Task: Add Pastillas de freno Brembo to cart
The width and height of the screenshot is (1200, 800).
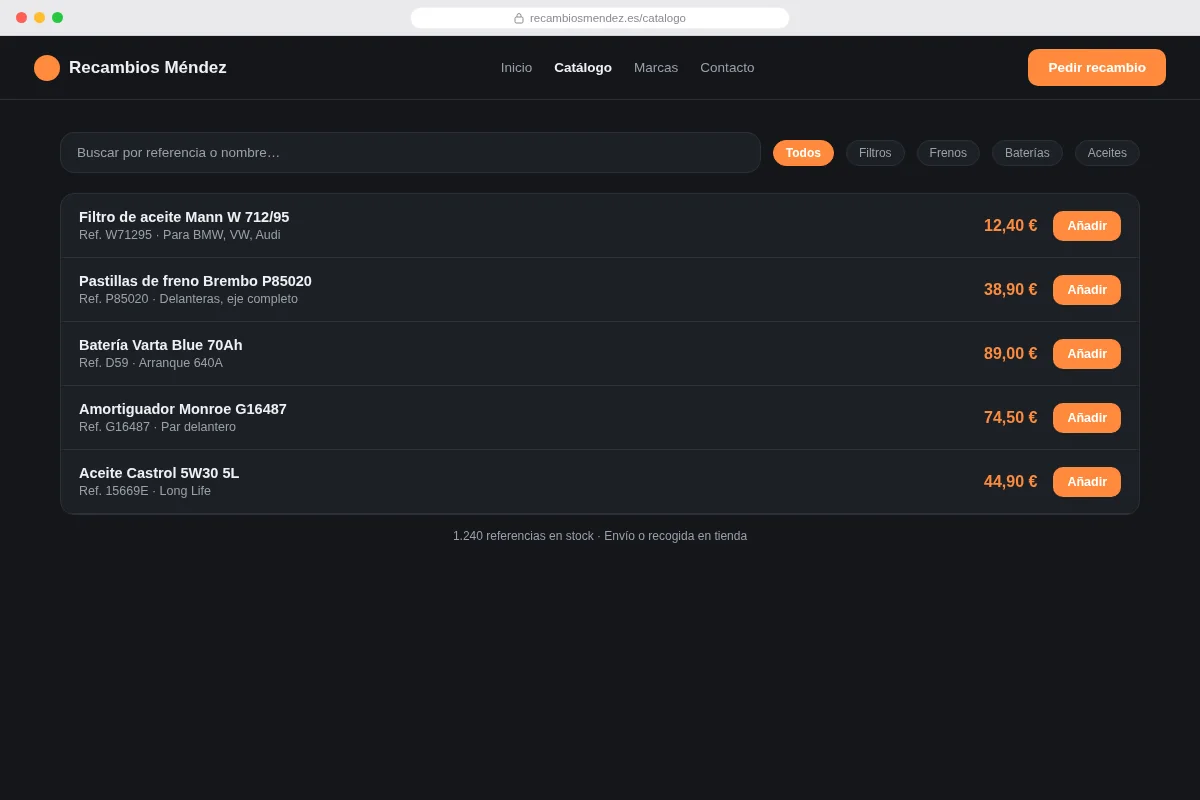Action: coord(1087,290)
